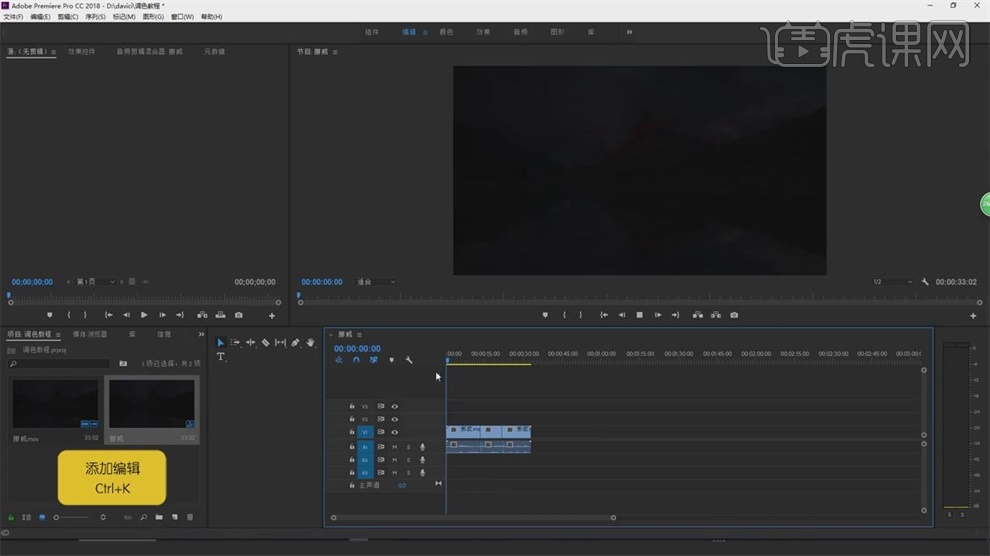This screenshot has width=990, height=556.
Task: Select the Razor tool in tools panel
Action: (x=265, y=343)
